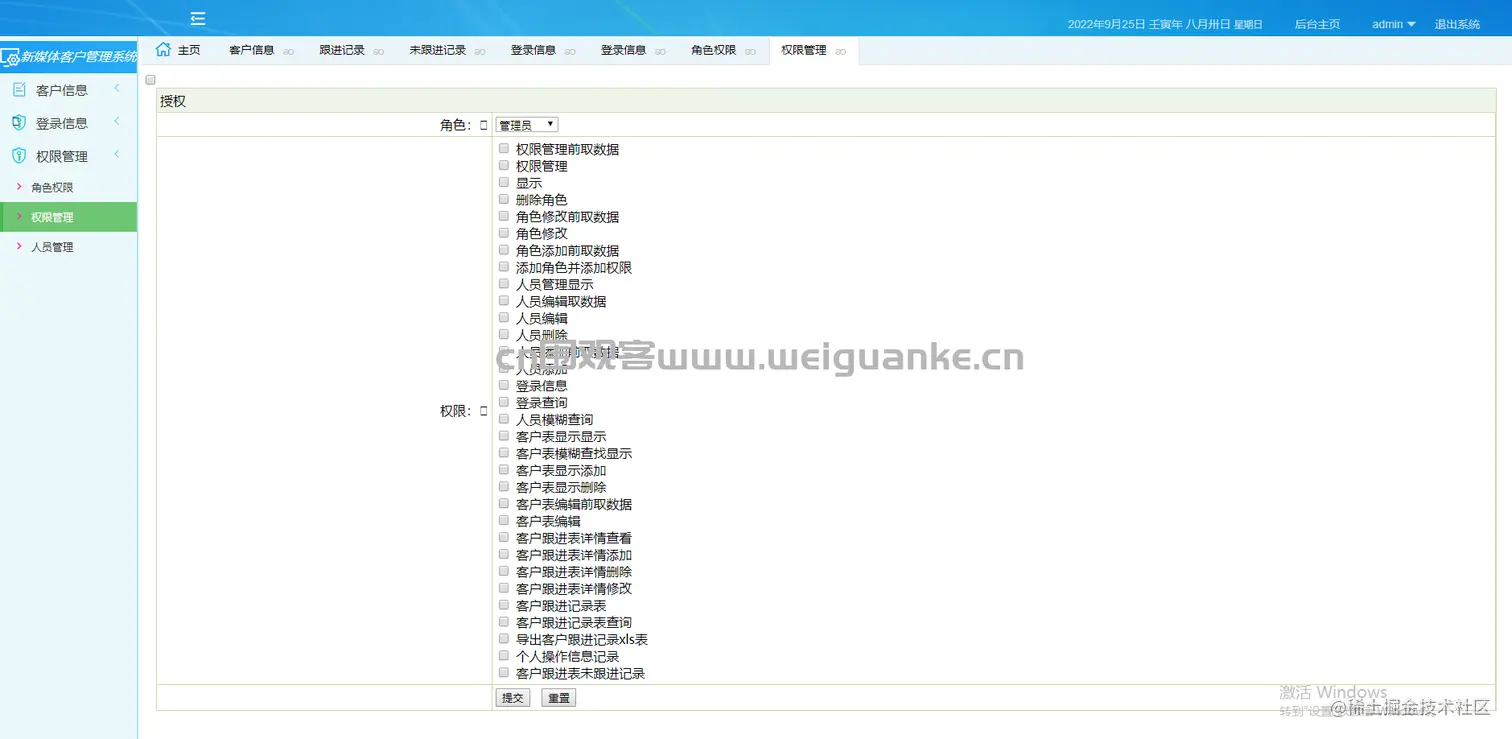1512x739 pixels.
Task: Check the 权限管理前取数据 checkbox
Action: [x=504, y=148]
